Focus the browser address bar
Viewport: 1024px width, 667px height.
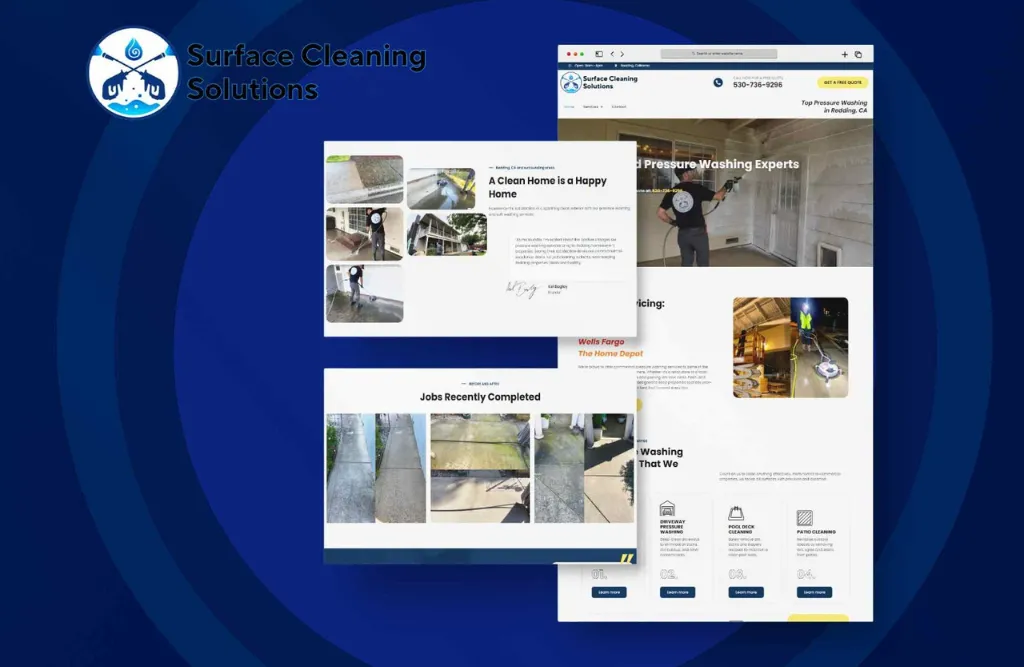(718, 54)
